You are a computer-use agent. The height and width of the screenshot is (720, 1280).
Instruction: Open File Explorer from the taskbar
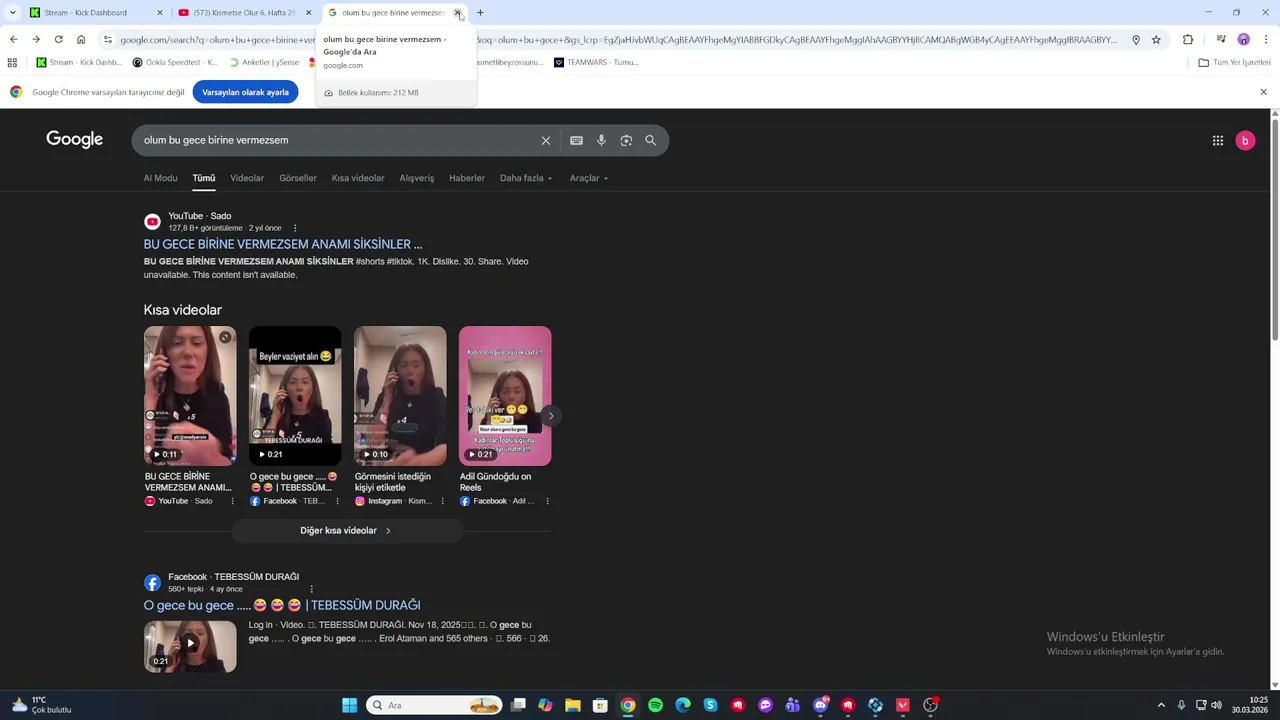point(572,705)
